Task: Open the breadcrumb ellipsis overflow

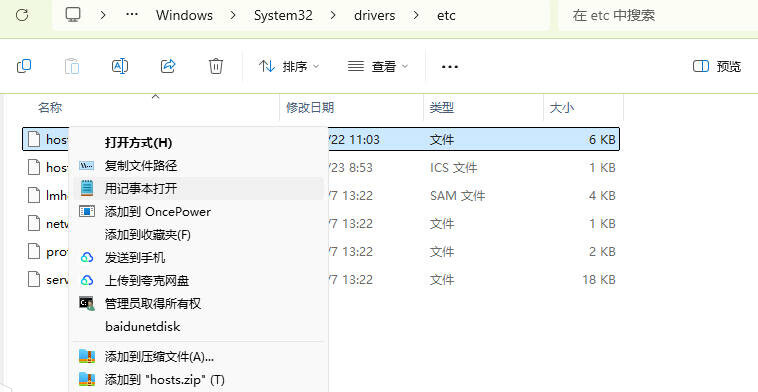Action: tap(131, 15)
